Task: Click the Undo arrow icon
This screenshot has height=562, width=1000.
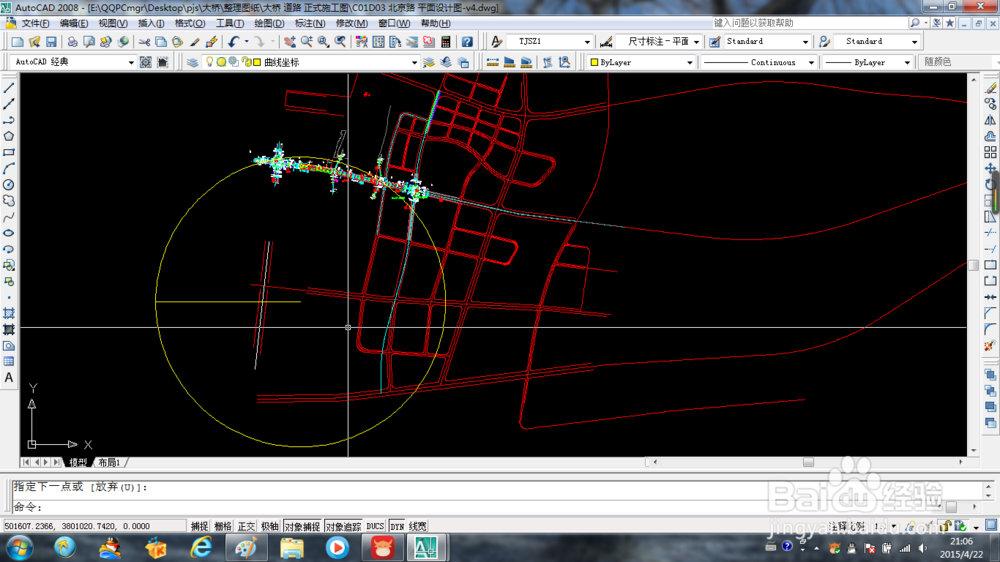Action: [234, 42]
